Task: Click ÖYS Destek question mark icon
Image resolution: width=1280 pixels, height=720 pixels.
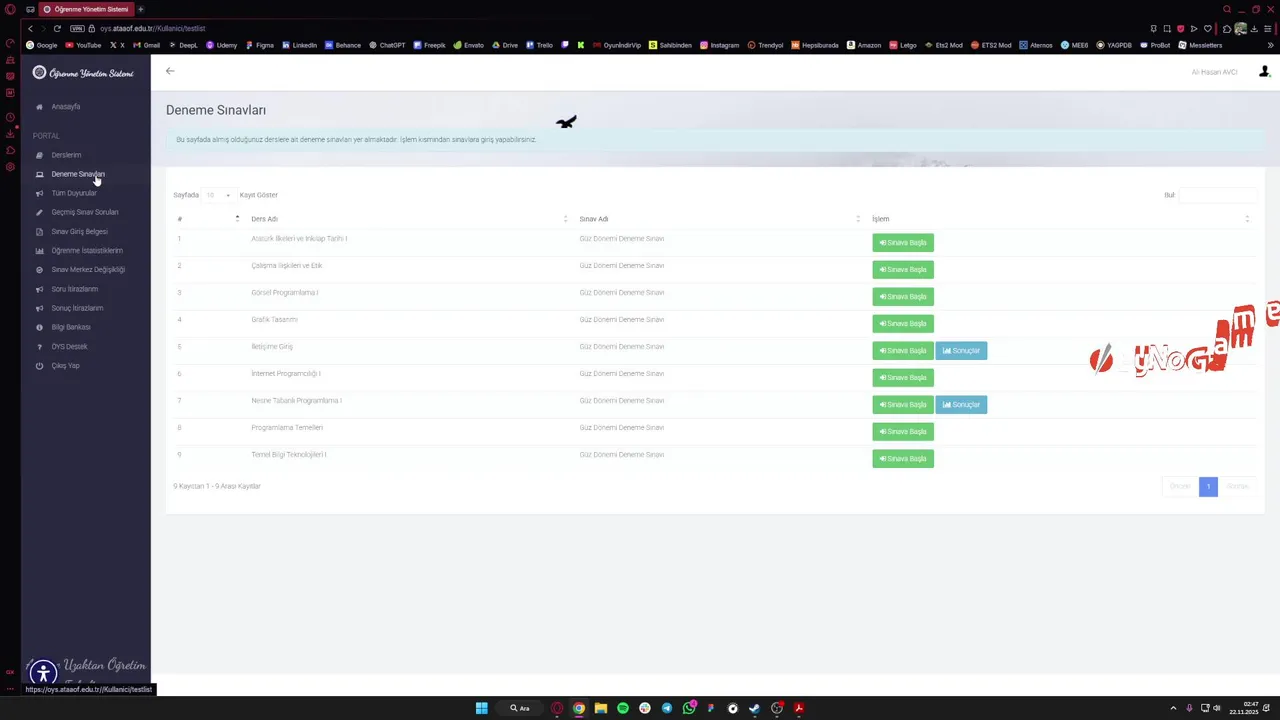Action: click(39, 347)
